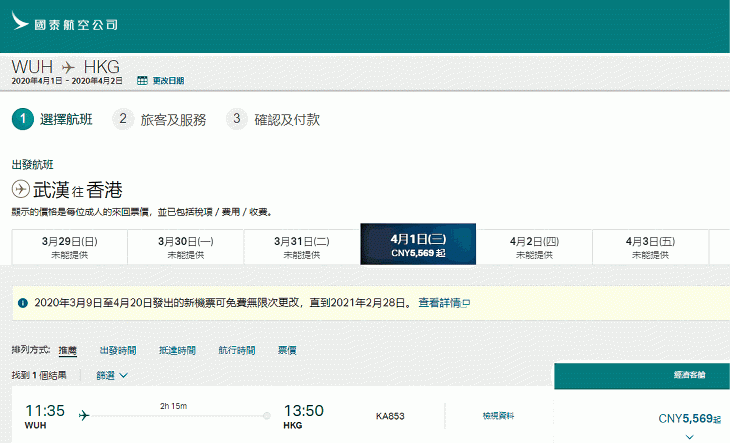730x443 pixels.
Task: Open the 查看詳情 details link
Action: click(x=444, y=303)
